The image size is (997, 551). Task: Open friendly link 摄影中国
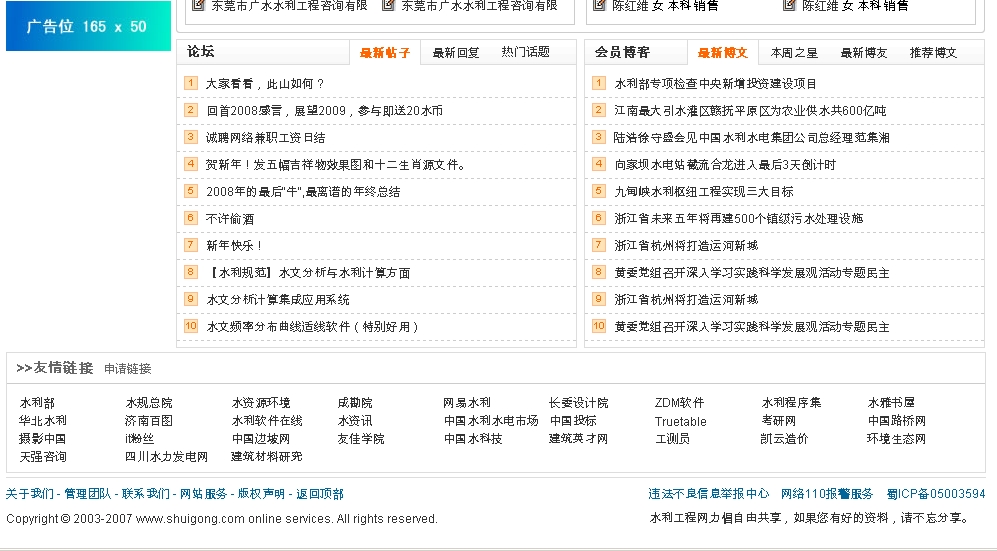[43, 439]
